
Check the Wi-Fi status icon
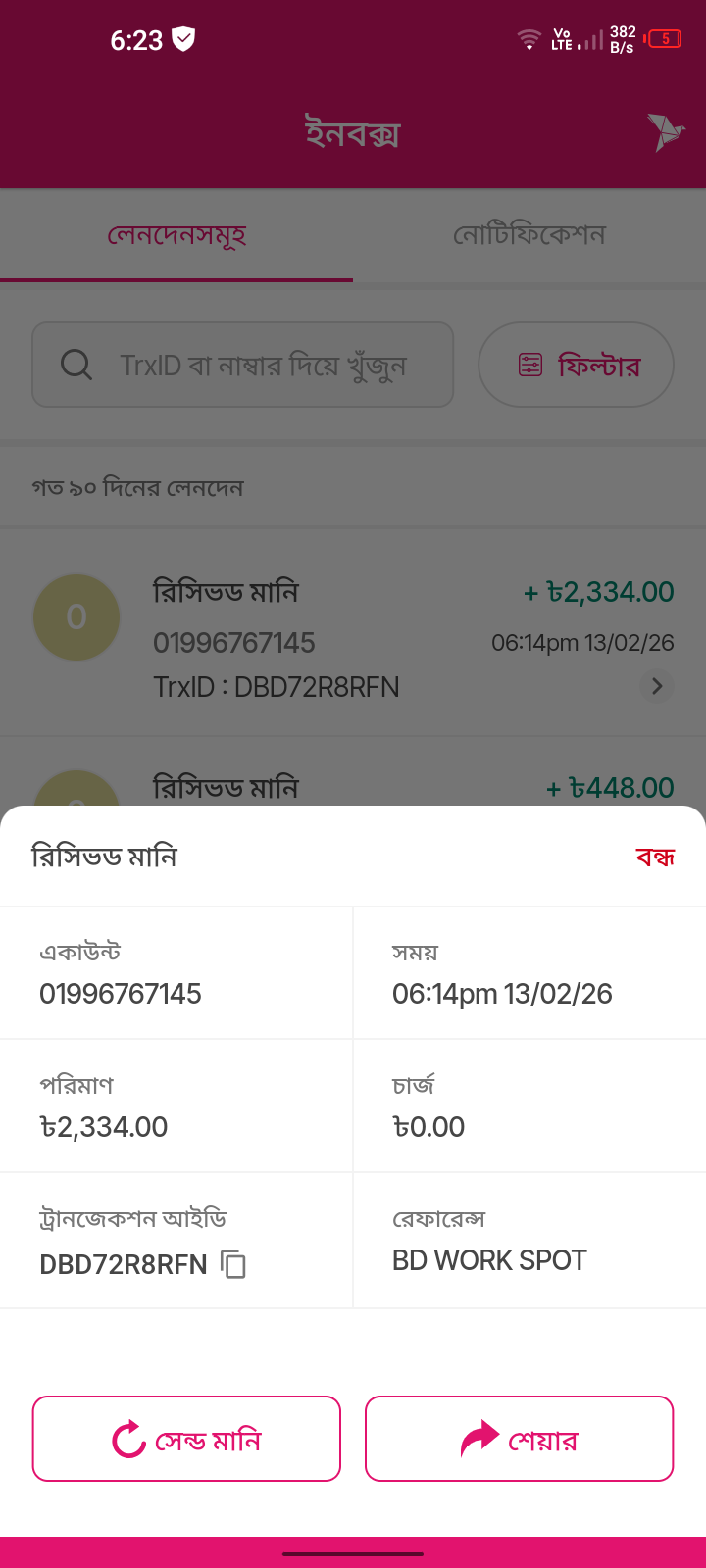tap(529, 40)
